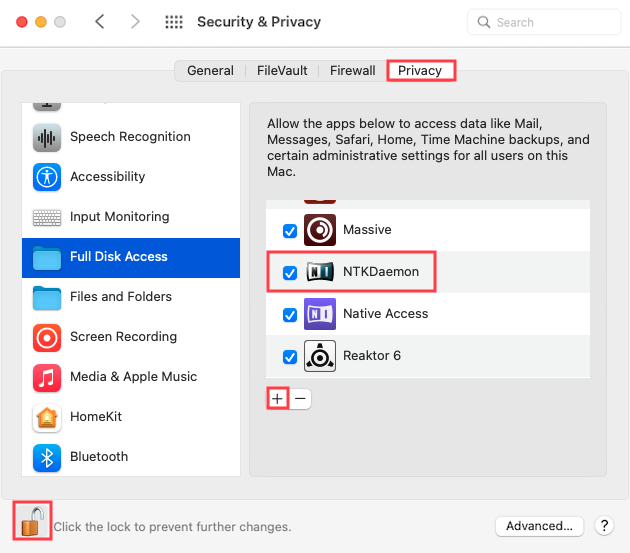The width and height of the screenshot is (630, 553).
Task: Select the Bluetooth privacy category
Action: pos(98,457)
